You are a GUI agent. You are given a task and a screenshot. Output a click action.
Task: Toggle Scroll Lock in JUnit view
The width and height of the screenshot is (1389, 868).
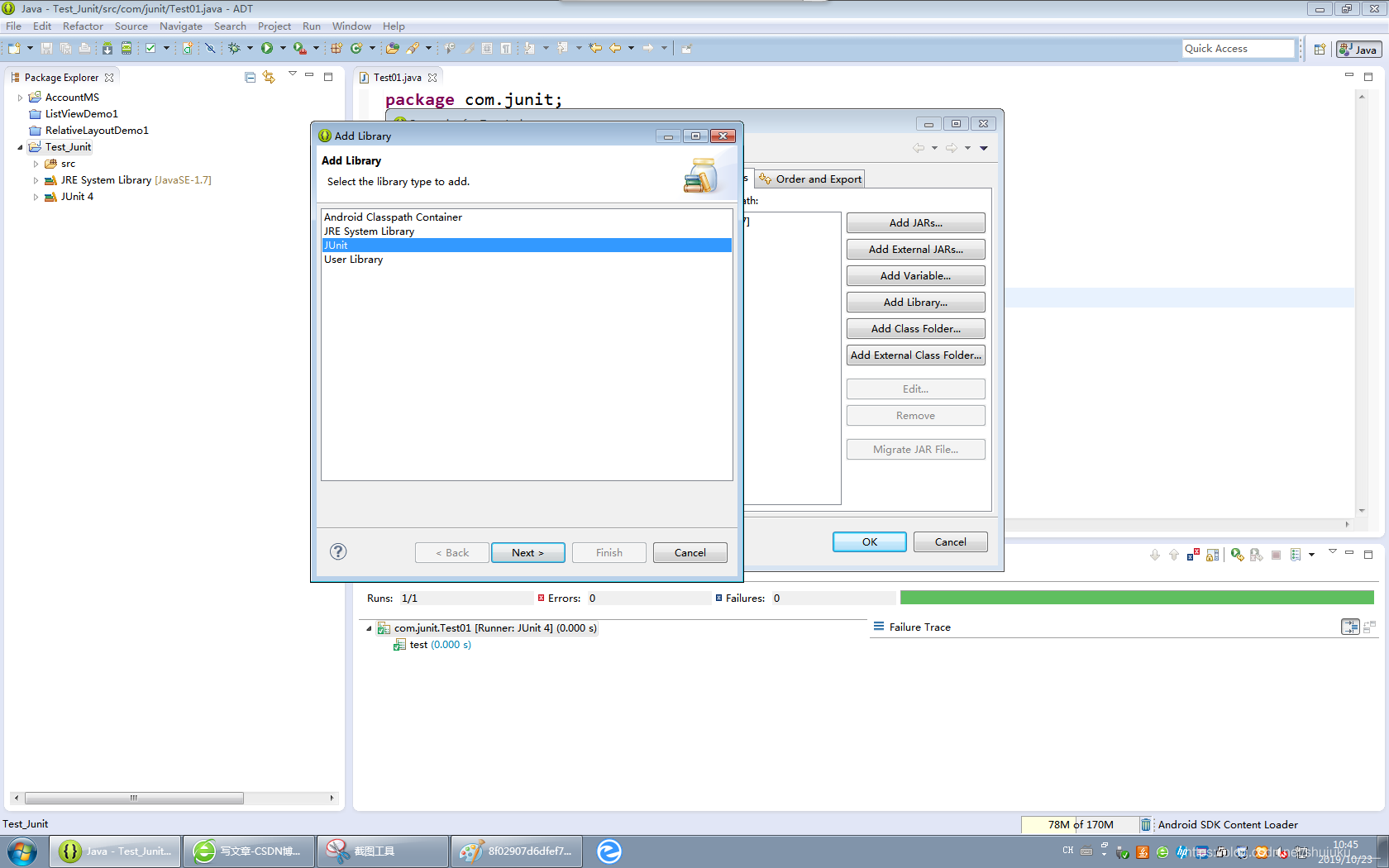[x=1212, y=555]
